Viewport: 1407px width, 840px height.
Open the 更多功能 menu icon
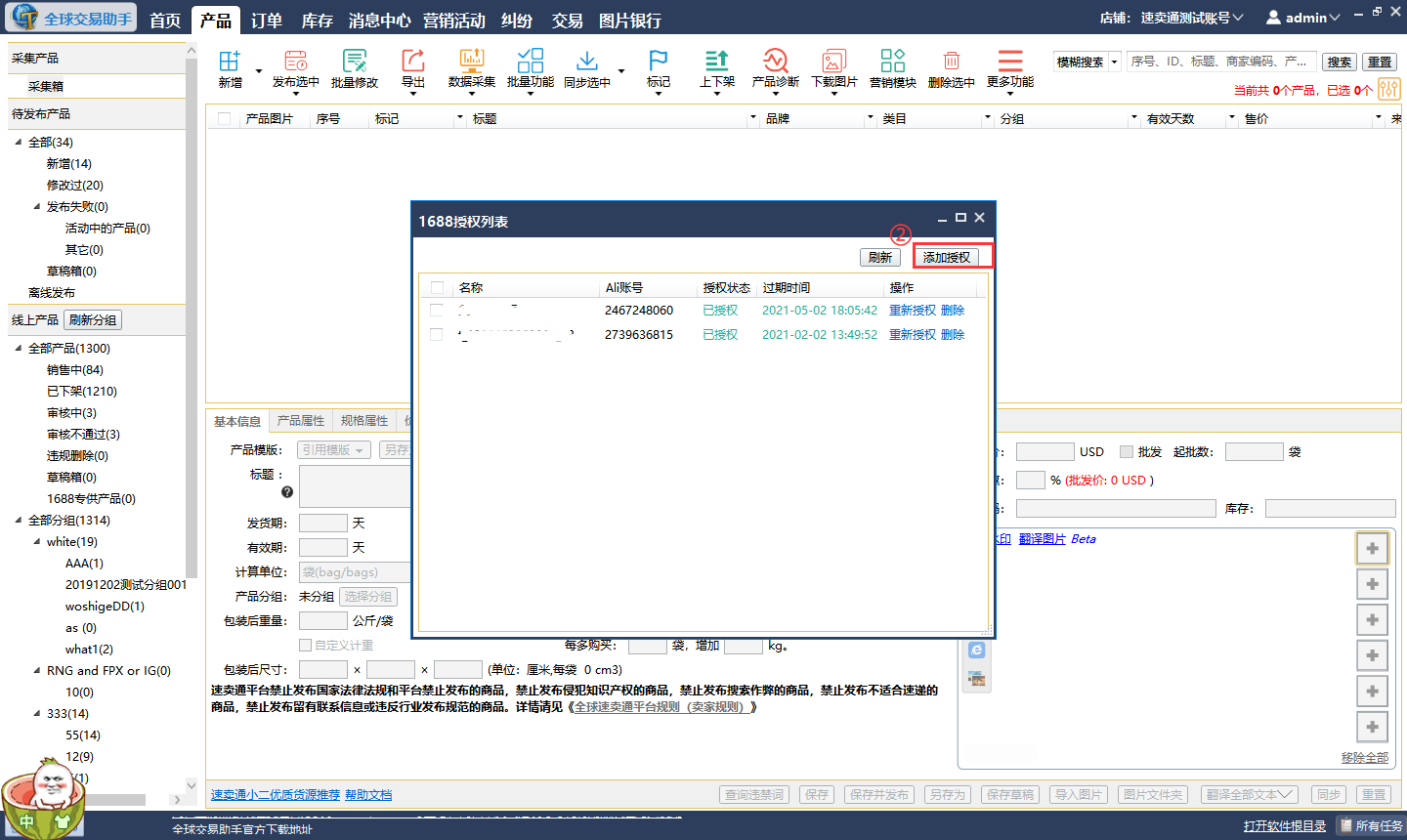(x=1010, y=61)
